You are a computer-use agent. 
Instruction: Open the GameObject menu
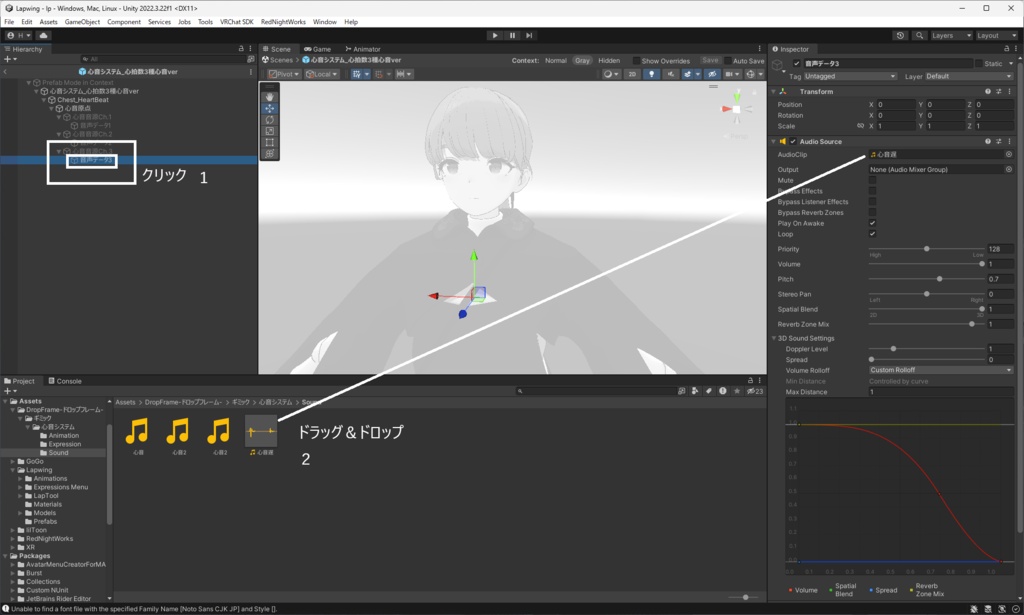click(82, 22)
